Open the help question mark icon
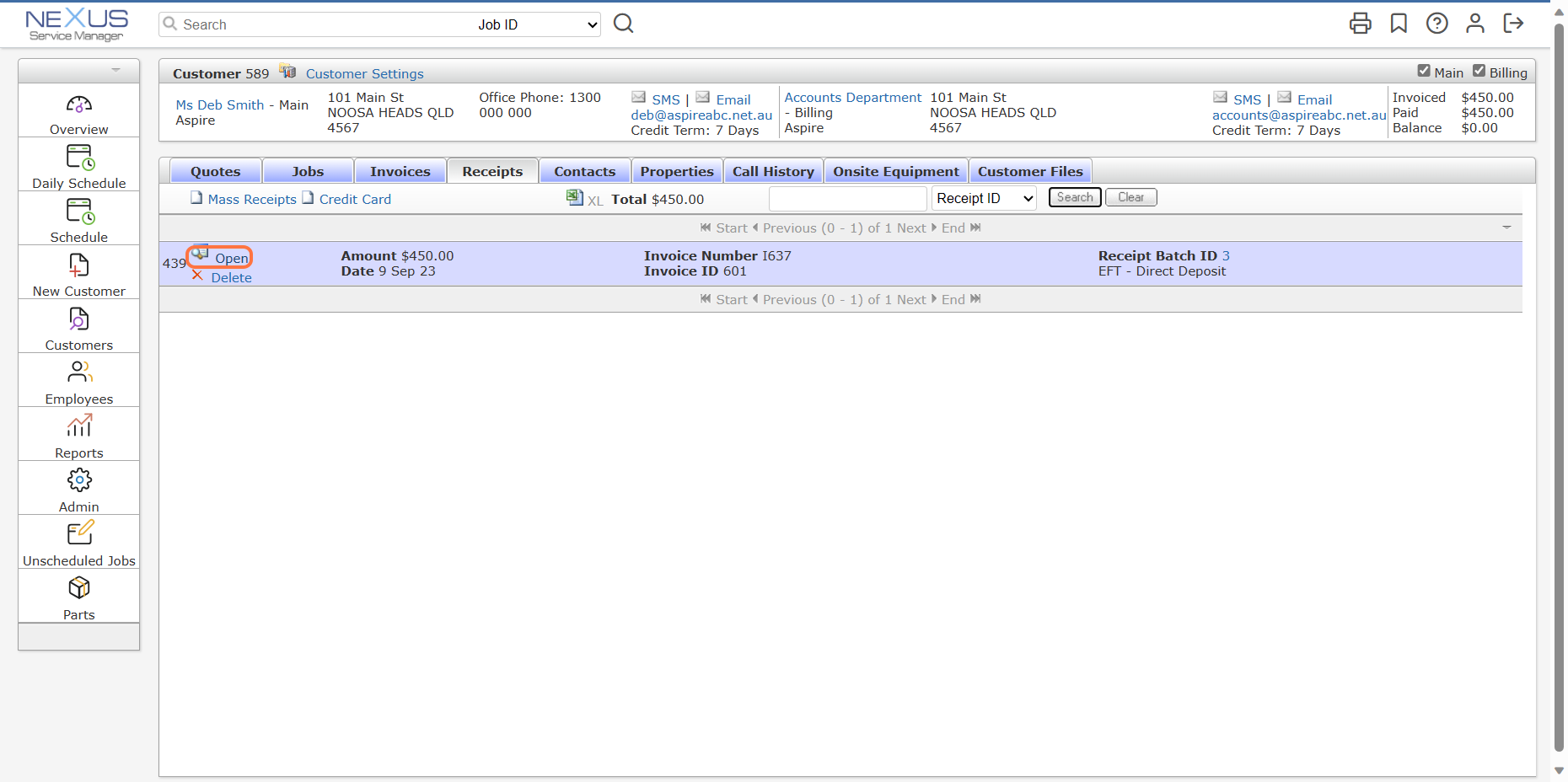This screenshot has width=1568, height=782. [1436, 24]
